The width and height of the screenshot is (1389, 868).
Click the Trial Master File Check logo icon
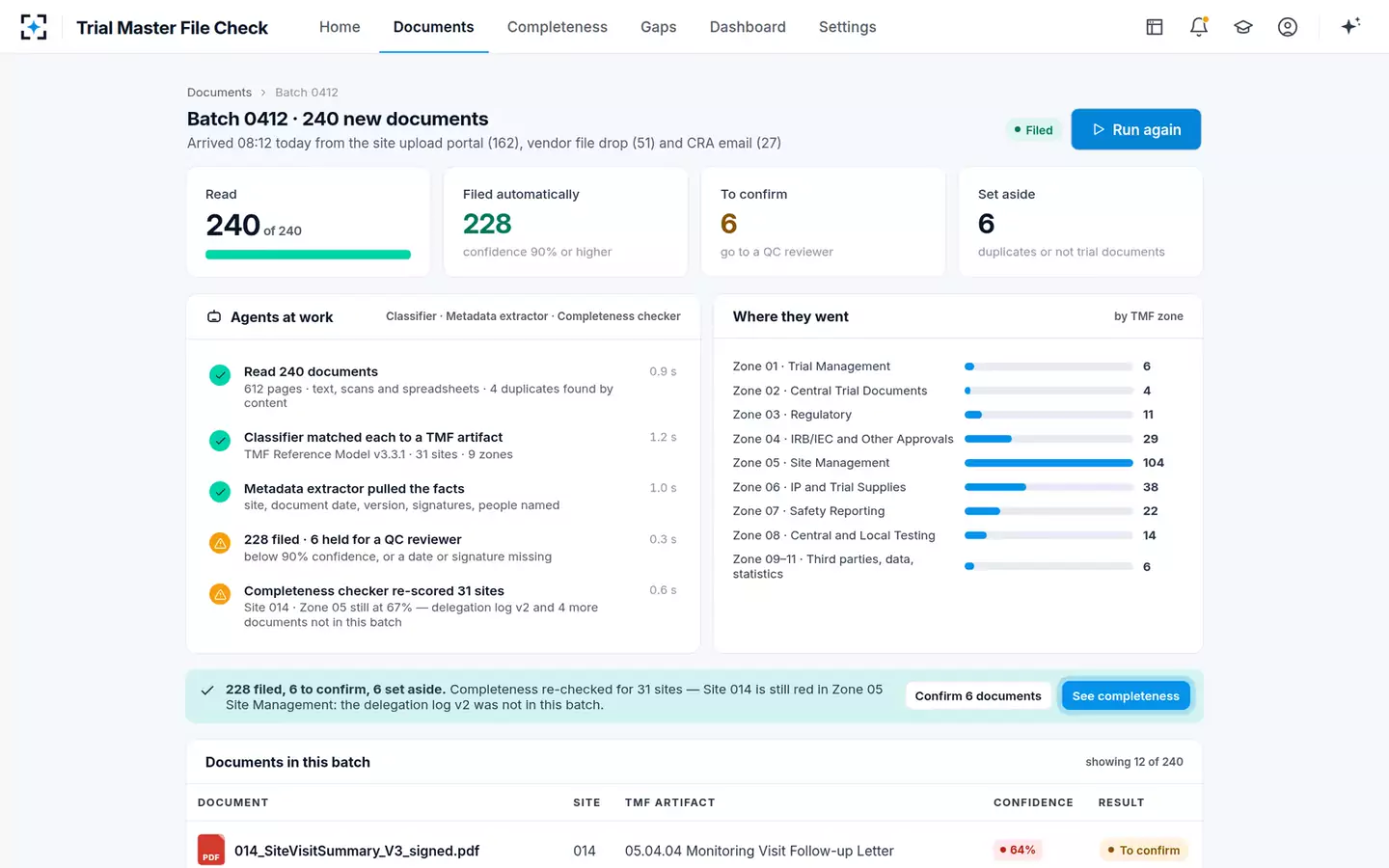[34, 27]
